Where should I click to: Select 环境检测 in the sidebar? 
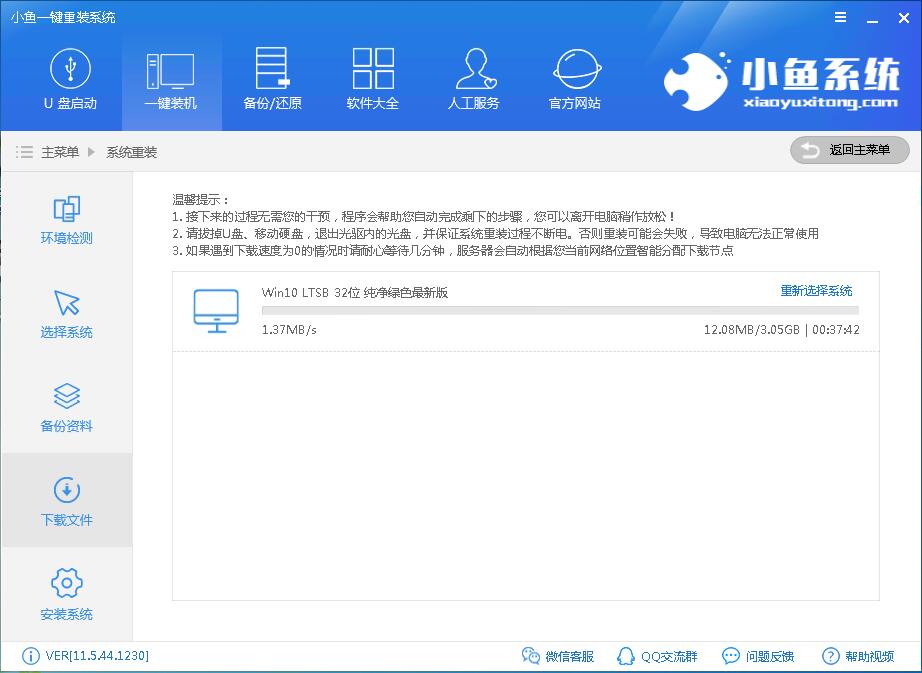(66, 220)
